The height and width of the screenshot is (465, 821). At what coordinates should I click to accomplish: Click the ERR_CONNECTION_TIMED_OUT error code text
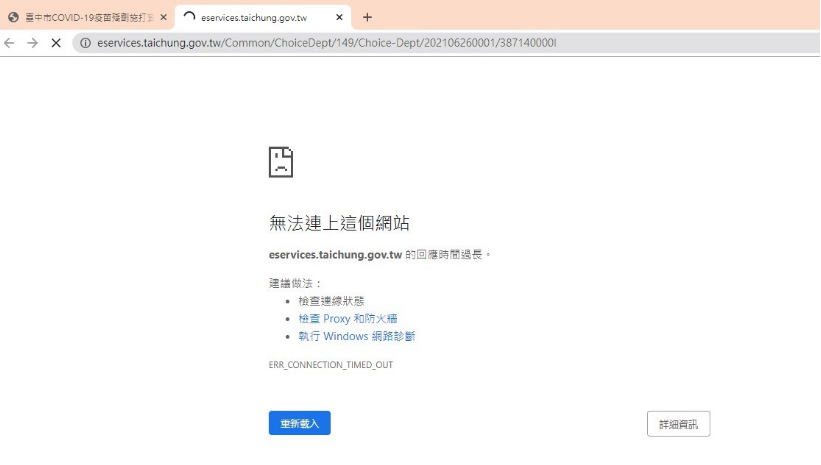(x=331, y=364)
